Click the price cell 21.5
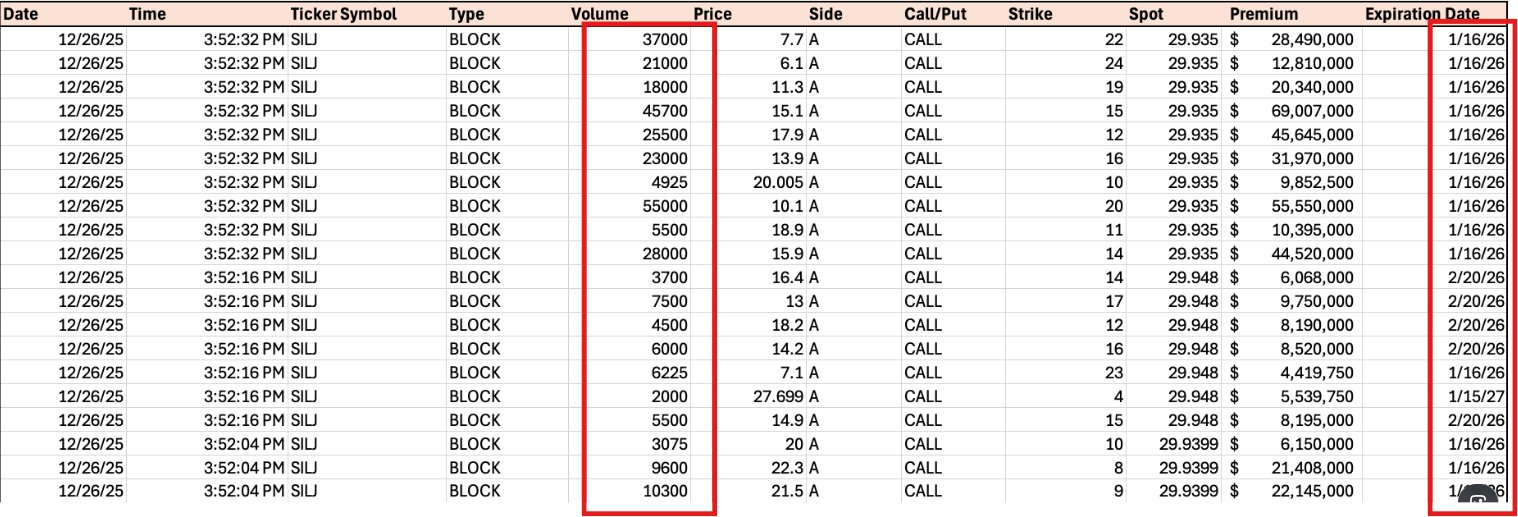 788,492
